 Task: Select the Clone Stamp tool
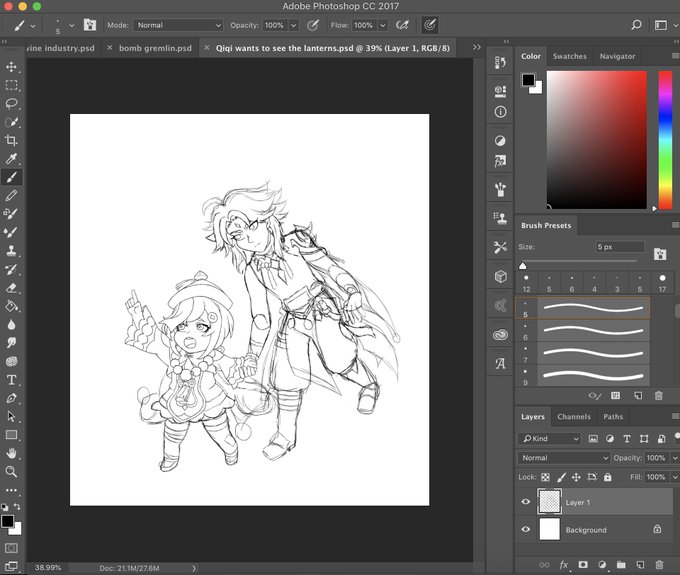tap(11, 250)
